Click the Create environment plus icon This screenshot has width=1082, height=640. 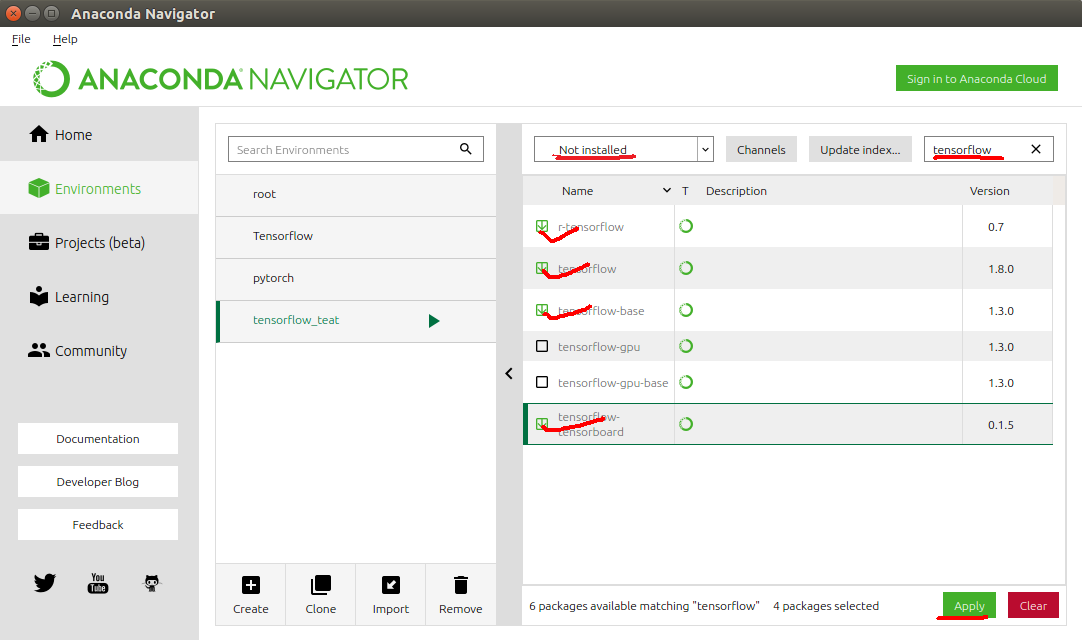(x=250, y=585)
